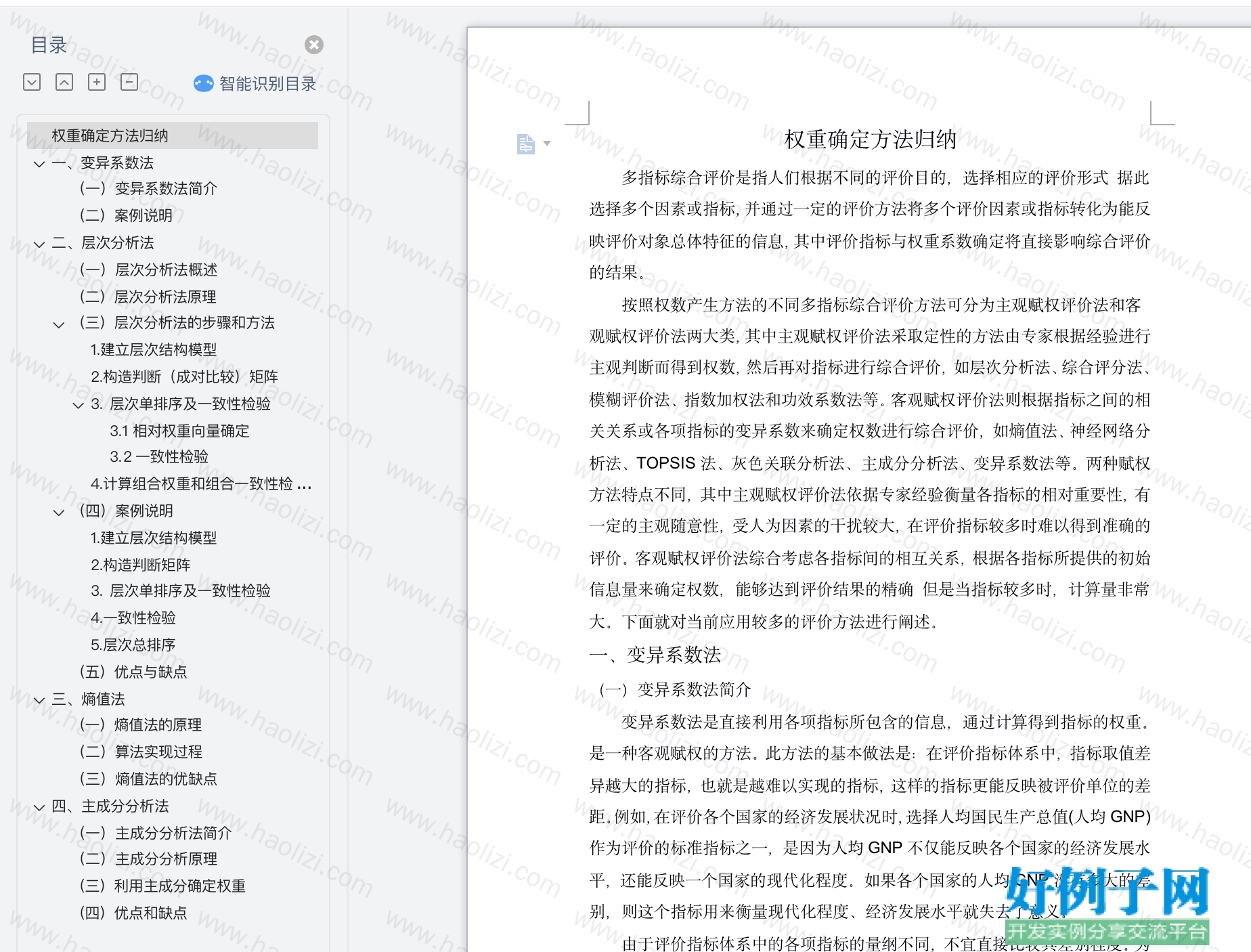Open (一) 熵值法的原理 entry

[140, 724]
